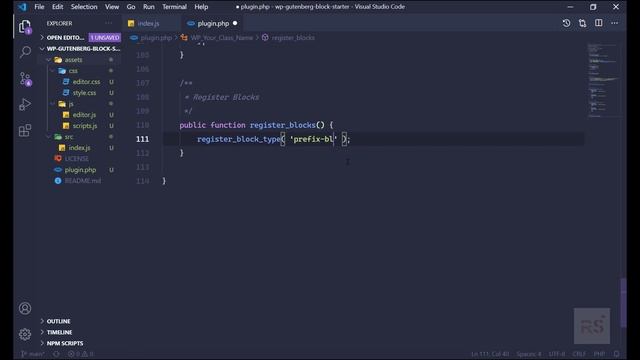640x360 pixels.
Task: Click the code minimap
Action: 603,80
